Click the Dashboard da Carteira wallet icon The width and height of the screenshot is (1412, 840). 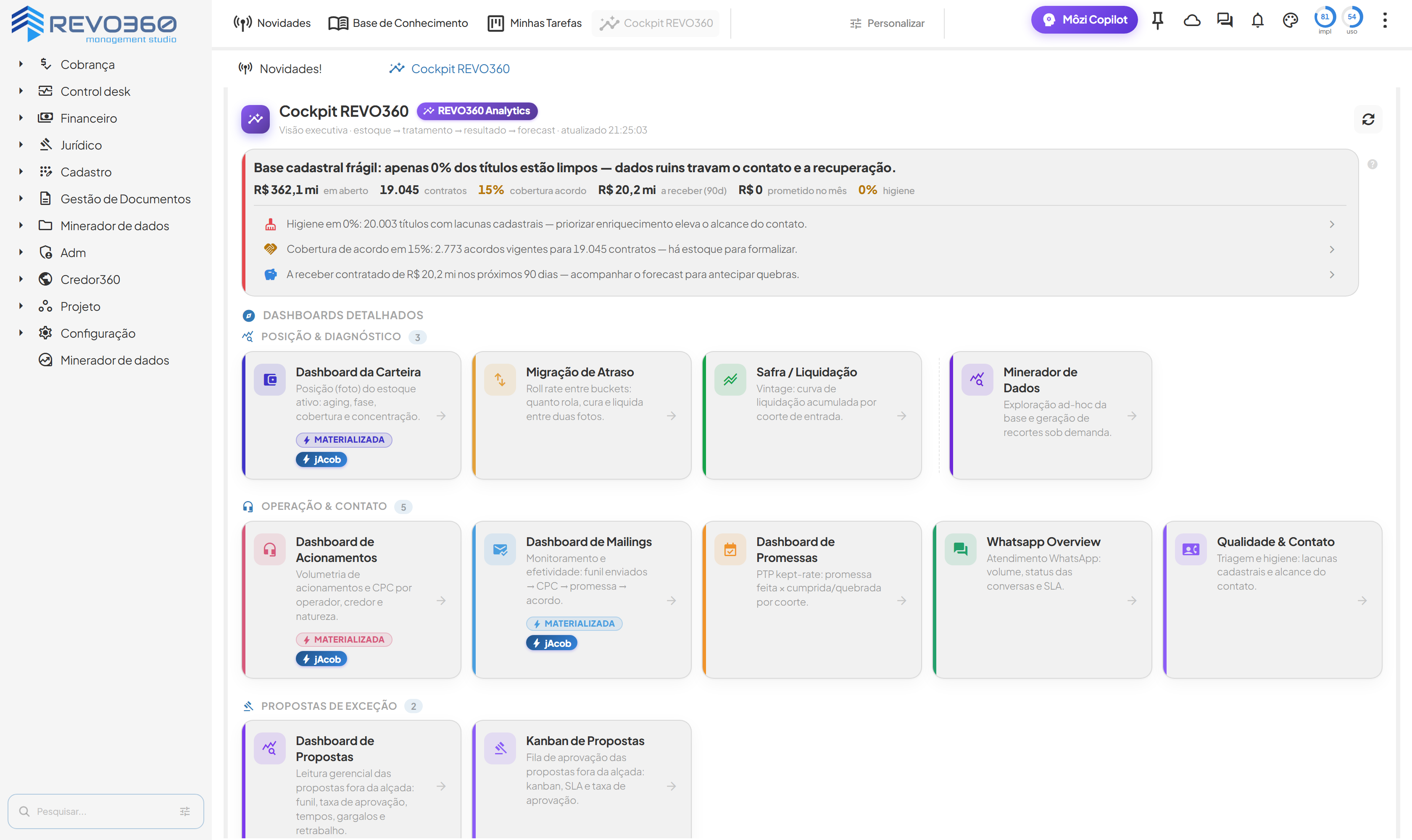tap(270, 379)
